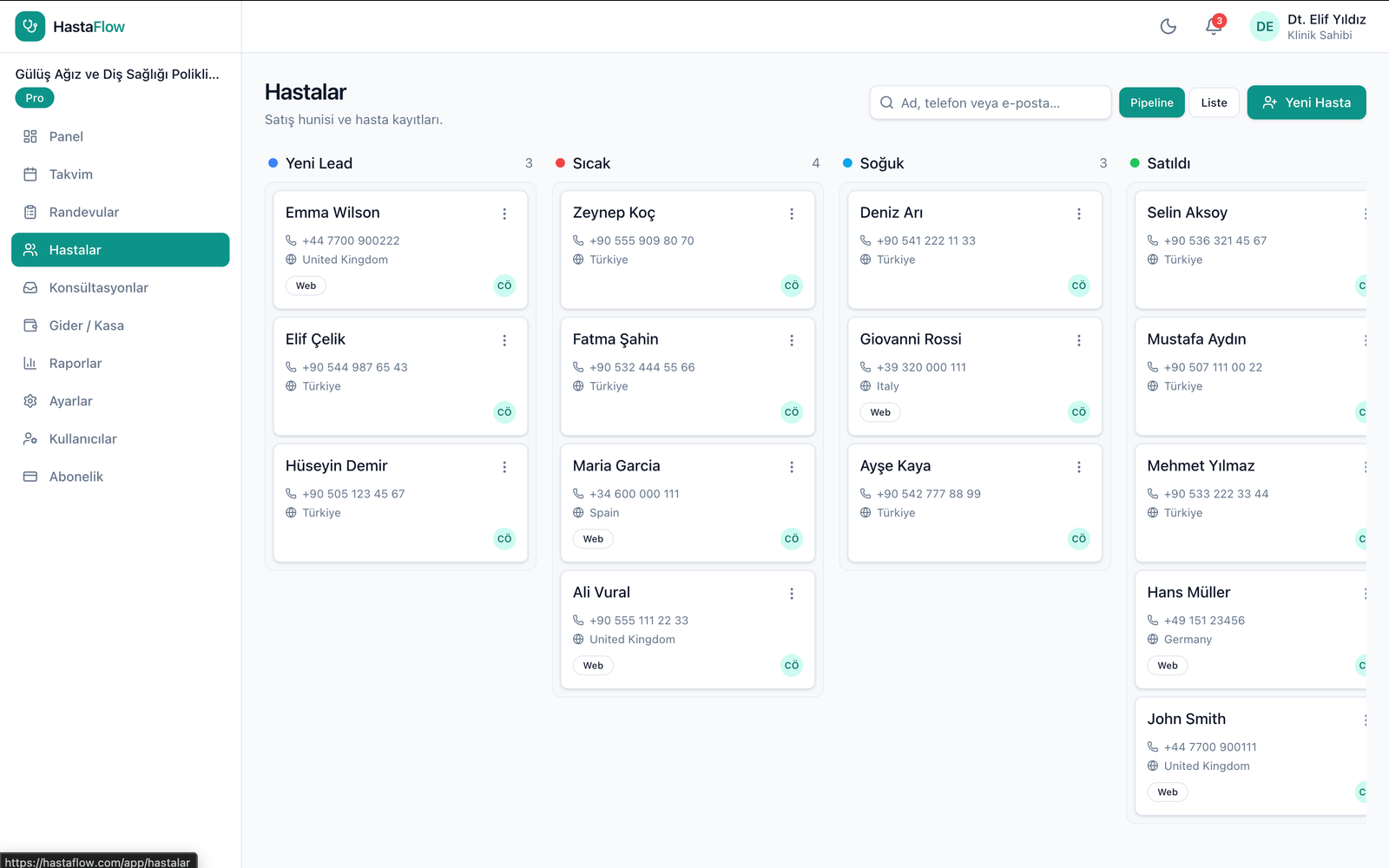Click the Yeni Lead column header

pos(400,163)
